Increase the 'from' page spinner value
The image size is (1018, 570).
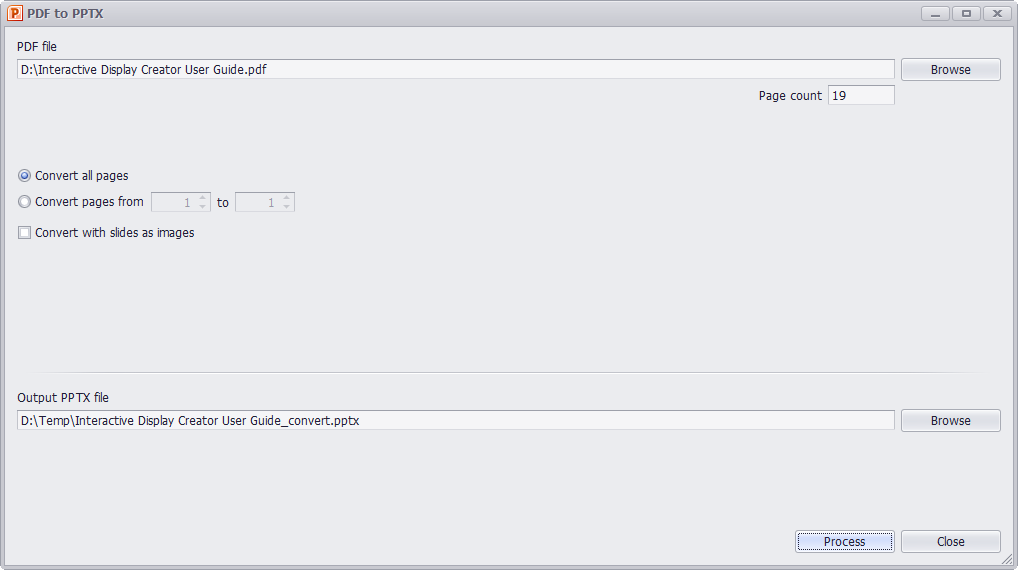pyautogui.click(x=203, y=197)
